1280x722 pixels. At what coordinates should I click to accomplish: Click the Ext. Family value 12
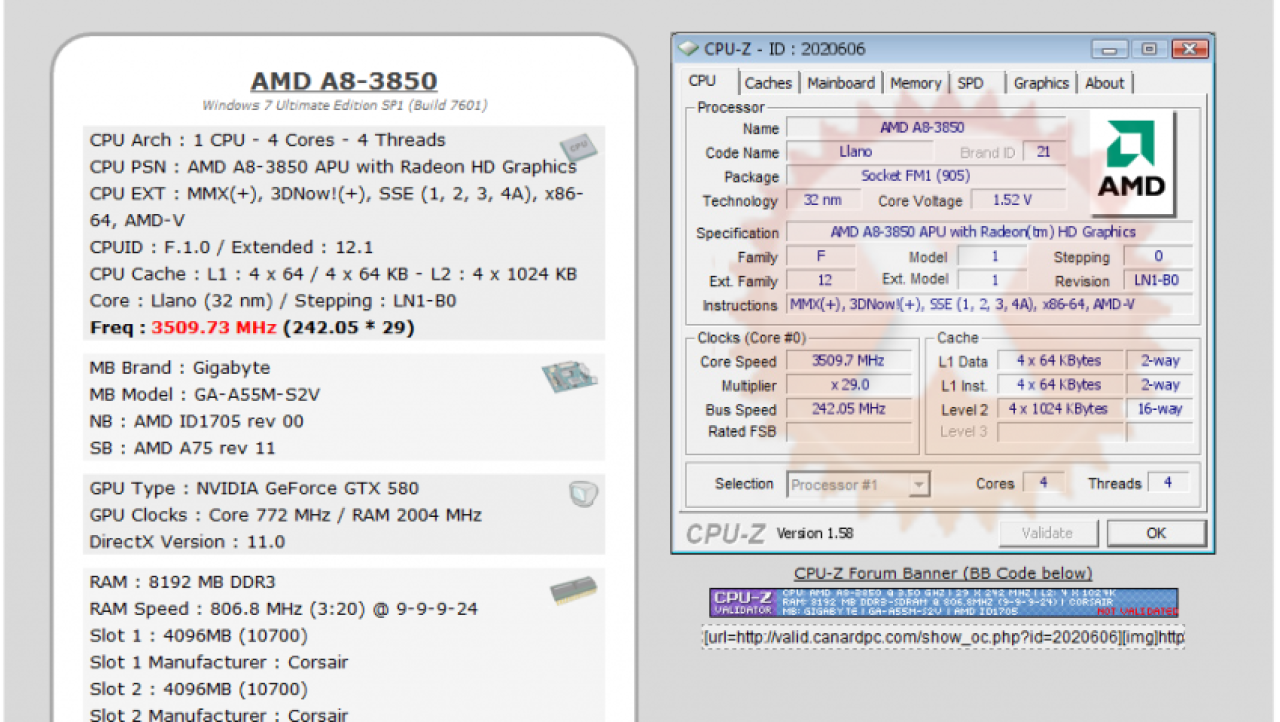coord(822,281)
